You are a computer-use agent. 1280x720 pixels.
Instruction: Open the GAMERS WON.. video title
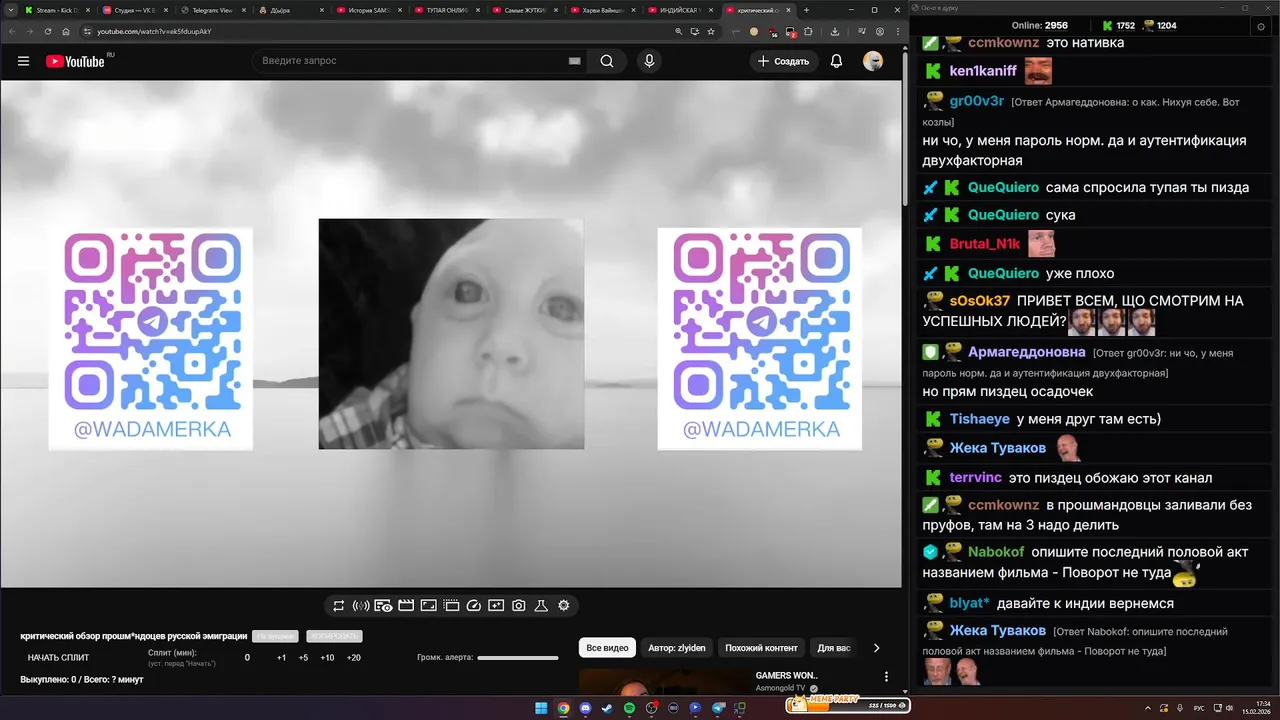click(786, 676)
